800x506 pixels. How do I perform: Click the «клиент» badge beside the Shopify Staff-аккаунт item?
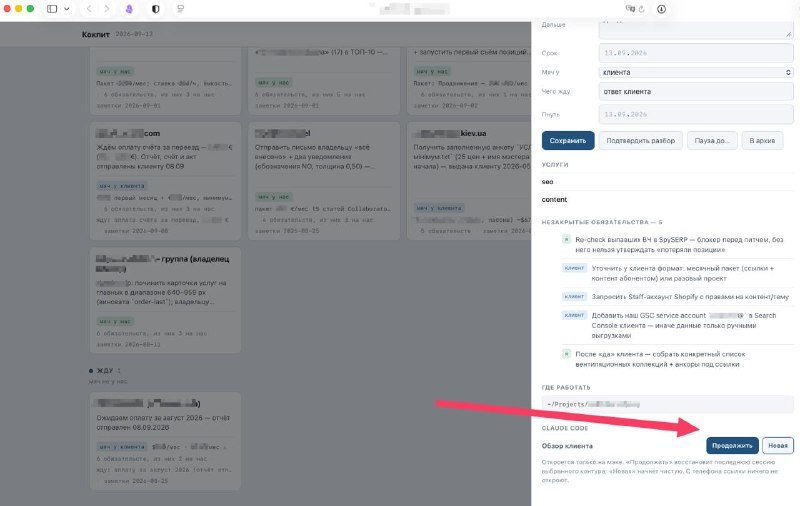click(x=574, y=296)
